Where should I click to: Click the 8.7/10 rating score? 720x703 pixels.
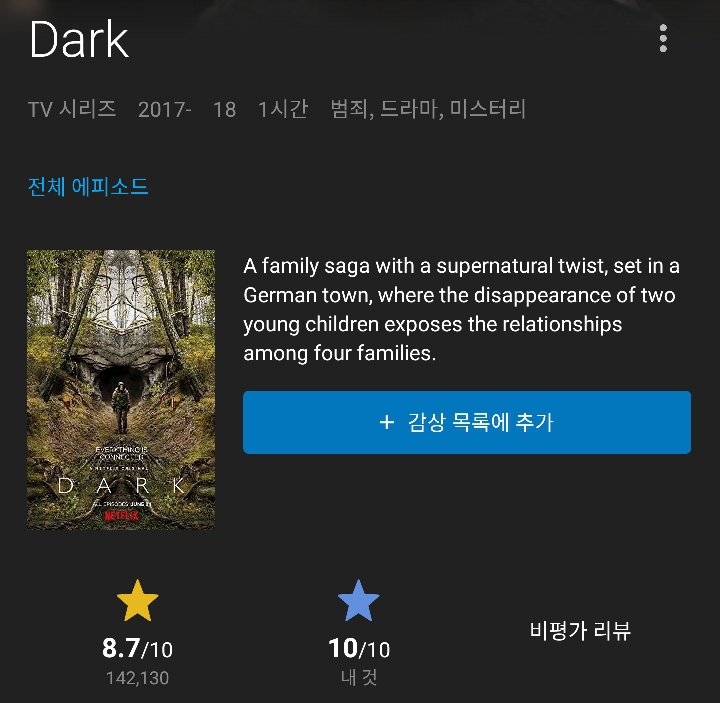[x=137, y=648]
